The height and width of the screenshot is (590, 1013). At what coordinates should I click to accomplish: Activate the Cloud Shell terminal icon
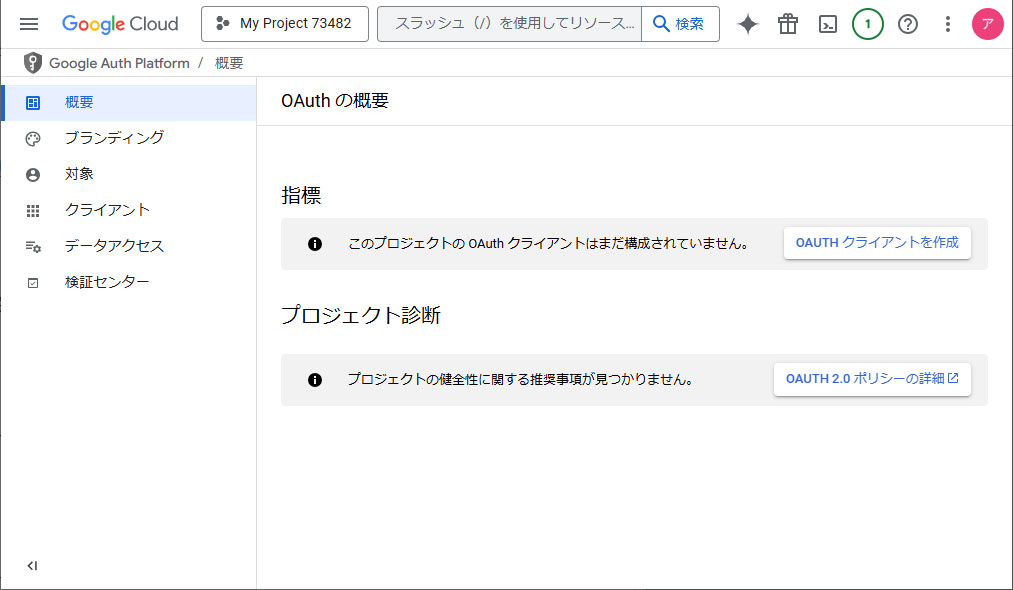(x=828, y=24)
